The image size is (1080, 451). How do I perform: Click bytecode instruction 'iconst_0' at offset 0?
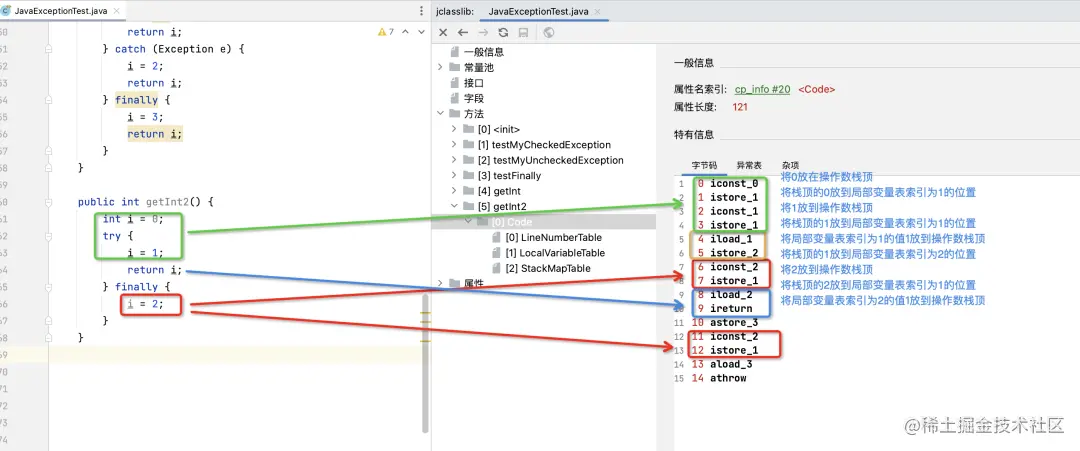(734, 184)
